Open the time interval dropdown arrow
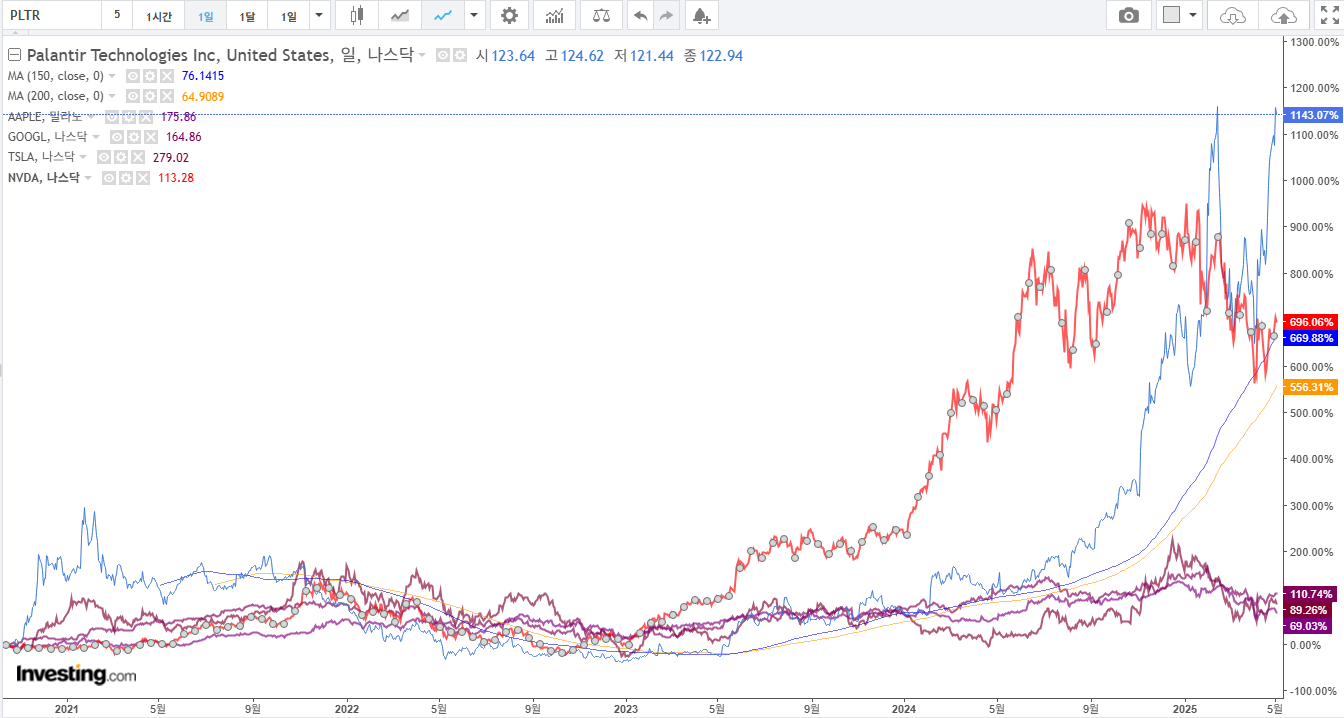 (x=318, y=15)
